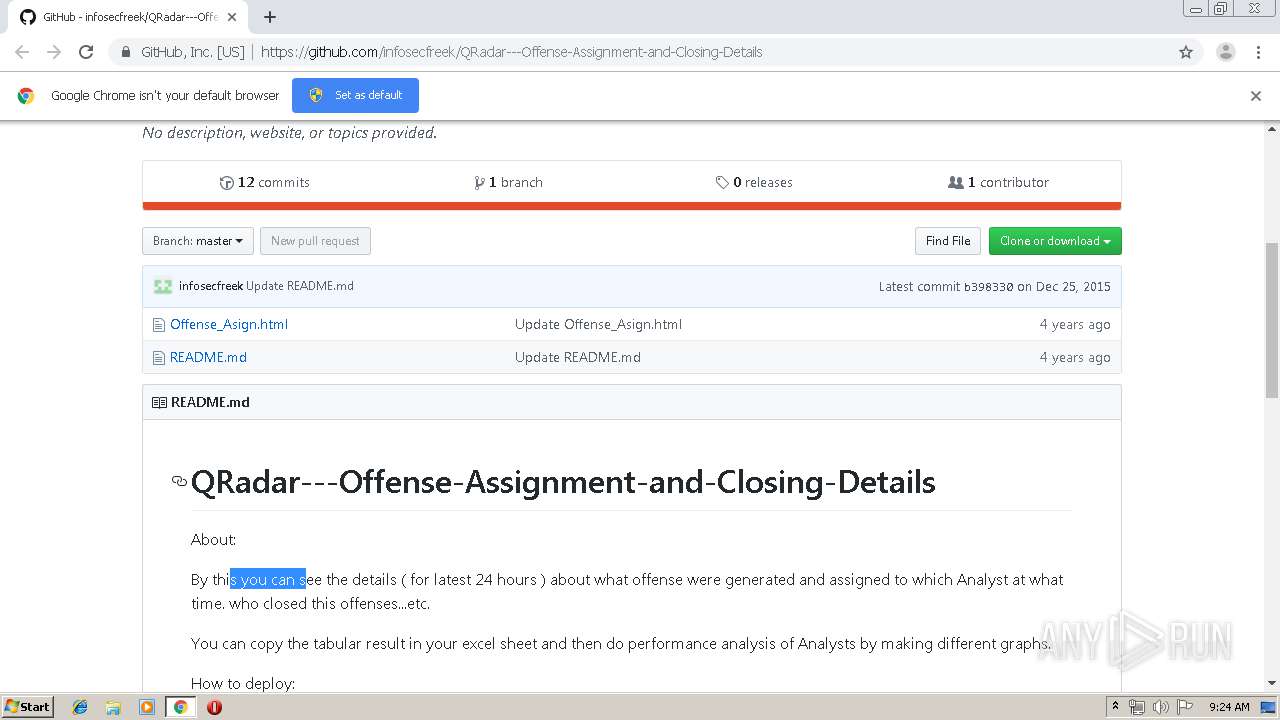Click the Offense_Asign.html file icon
Screen dimensions: 1280x720
158,324
